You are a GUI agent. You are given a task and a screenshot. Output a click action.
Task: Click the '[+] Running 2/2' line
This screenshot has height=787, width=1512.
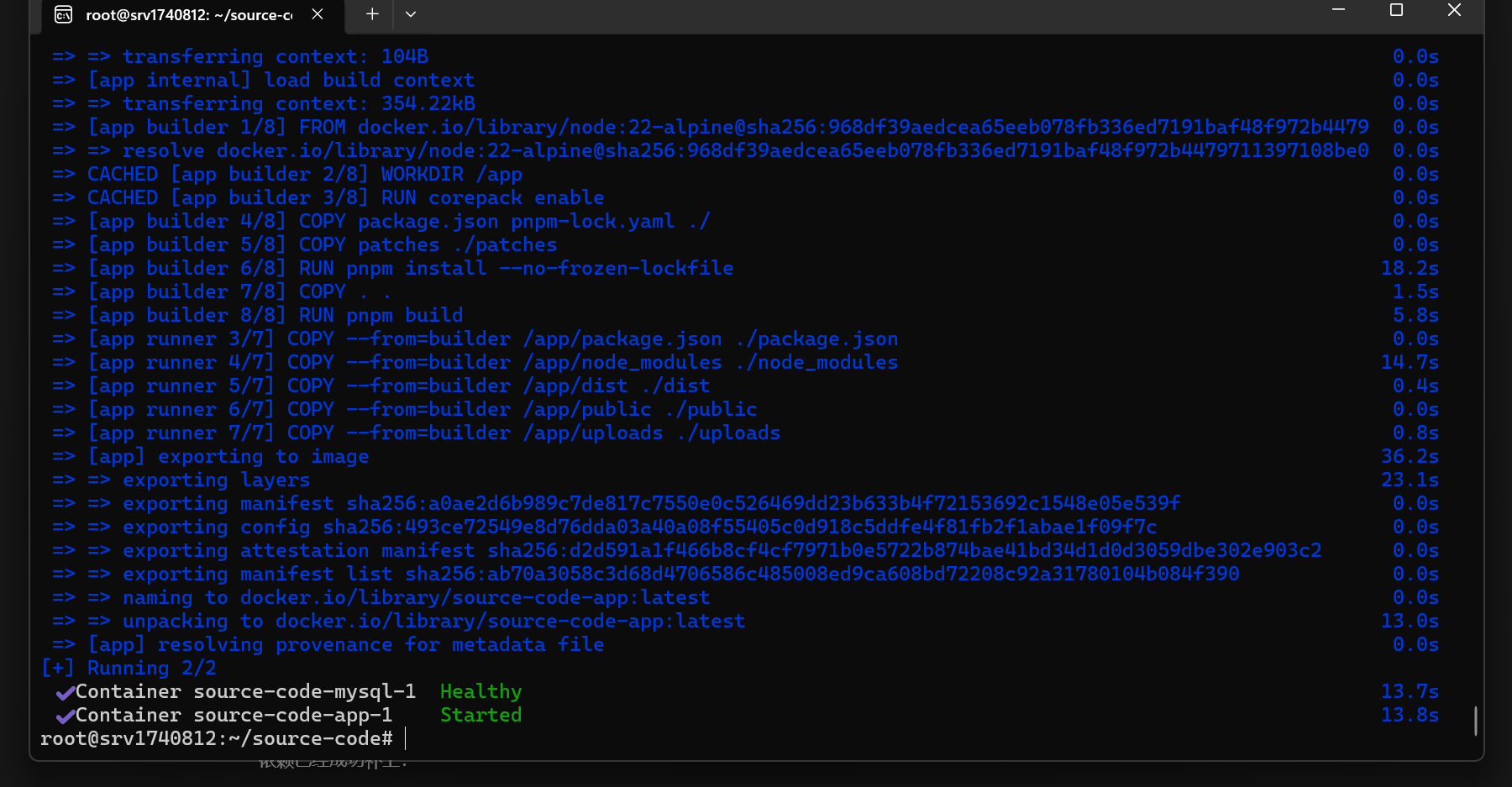pos(129,669)
